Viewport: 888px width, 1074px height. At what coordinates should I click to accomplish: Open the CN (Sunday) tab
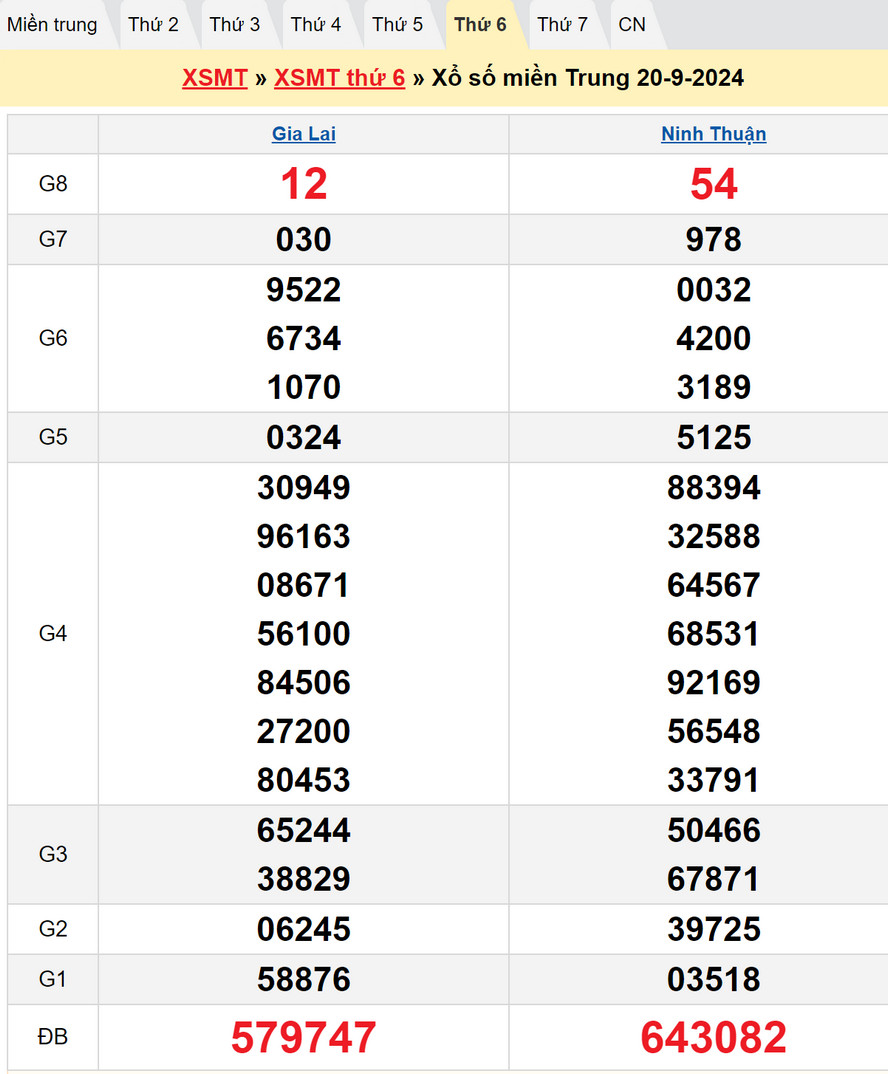pos(632,25)
